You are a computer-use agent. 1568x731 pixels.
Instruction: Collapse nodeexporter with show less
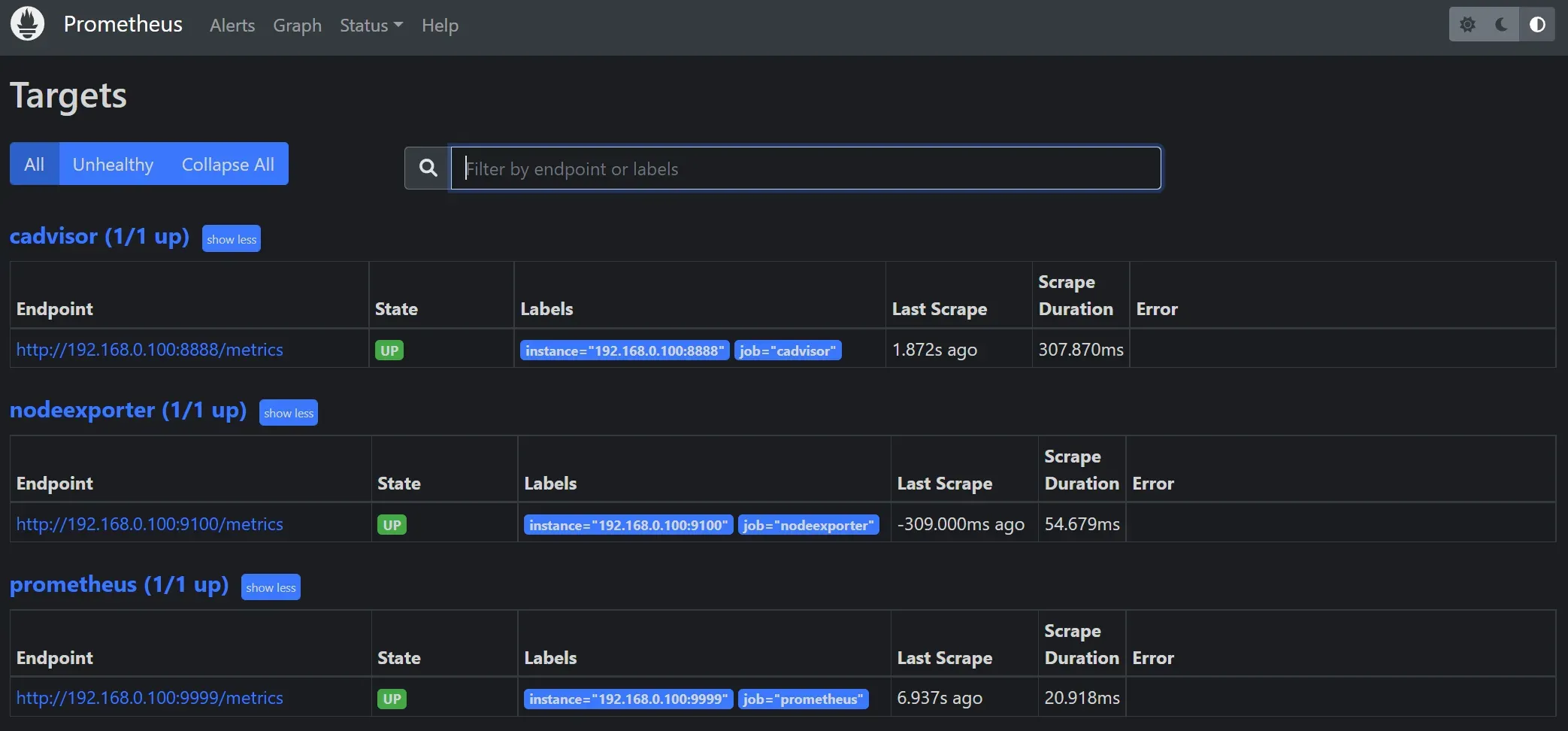coord(289,413)
